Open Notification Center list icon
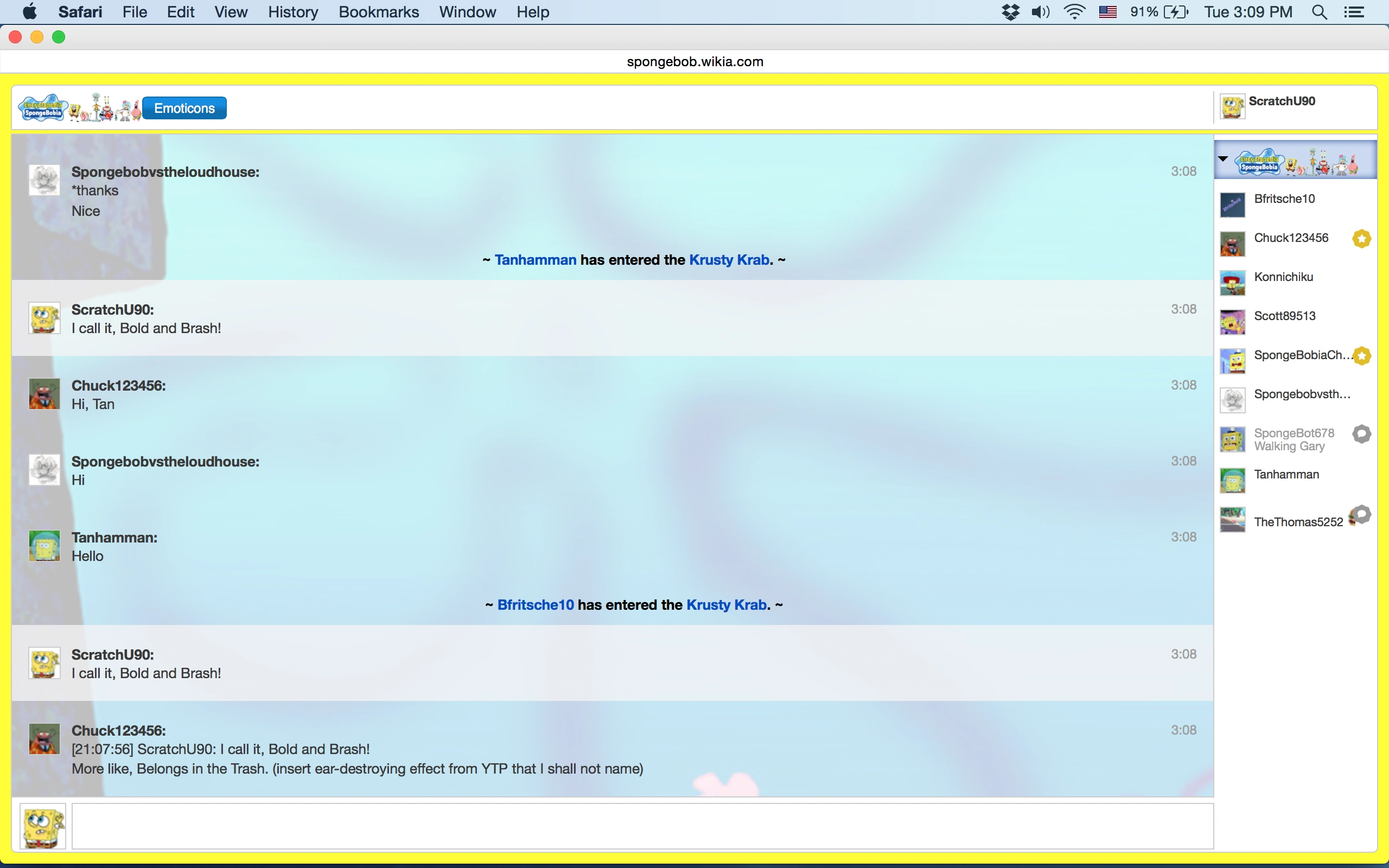The image size is (1389, 868). coord(1354,12)
